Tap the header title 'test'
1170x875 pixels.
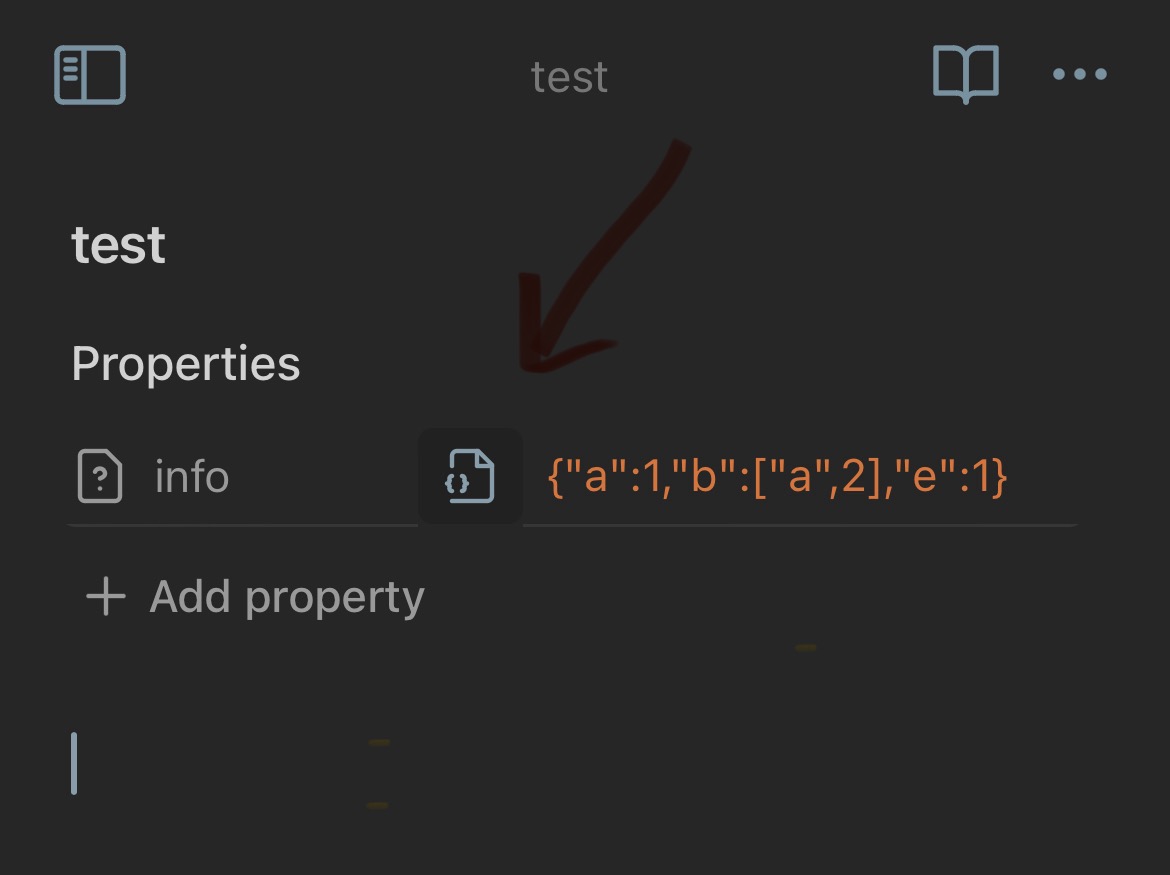pyautogui.click(x=569, y=77)
